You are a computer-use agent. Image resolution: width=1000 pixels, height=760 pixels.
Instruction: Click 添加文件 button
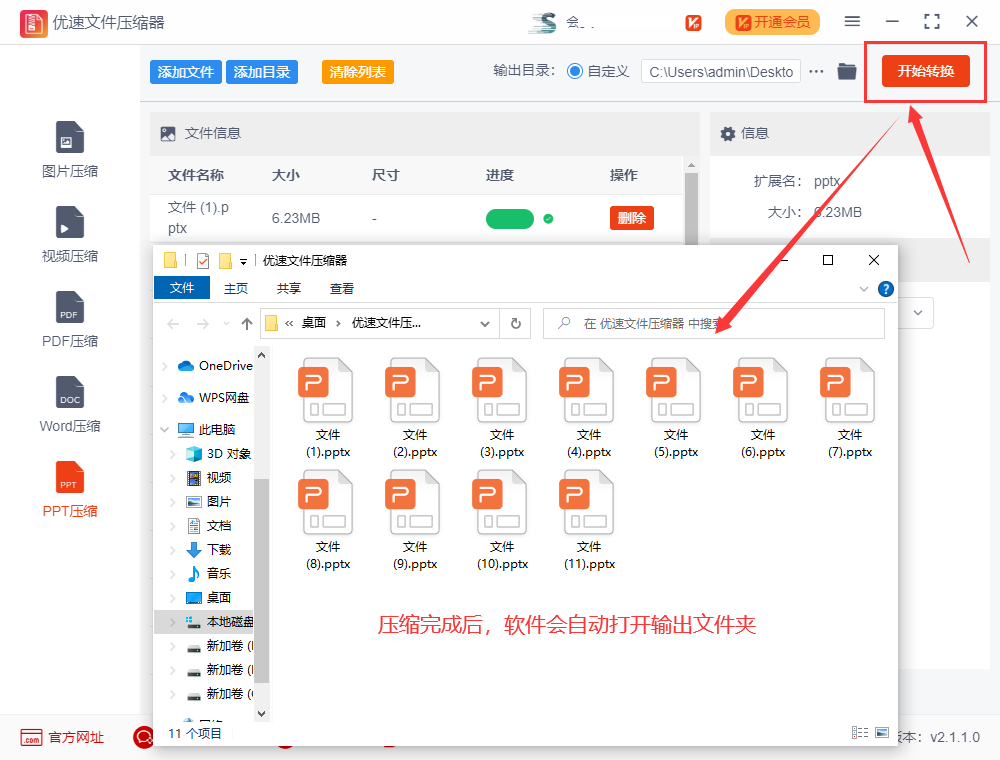(x=186, y=72)
